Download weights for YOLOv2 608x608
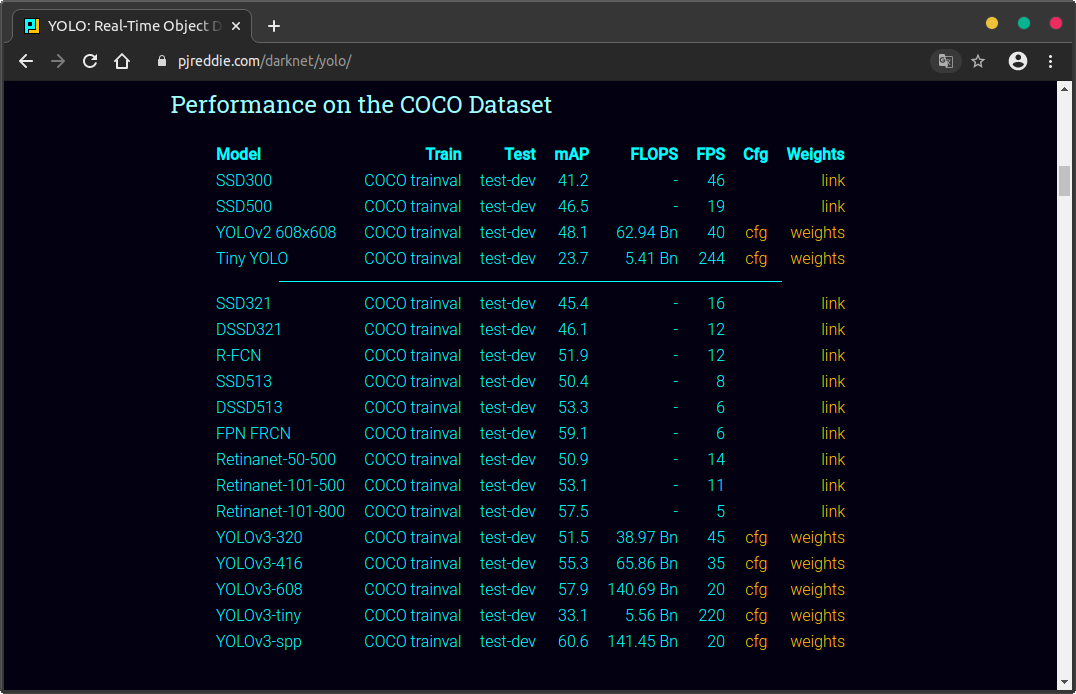This screenshot has width=1076, height=694. pos(817,233)
